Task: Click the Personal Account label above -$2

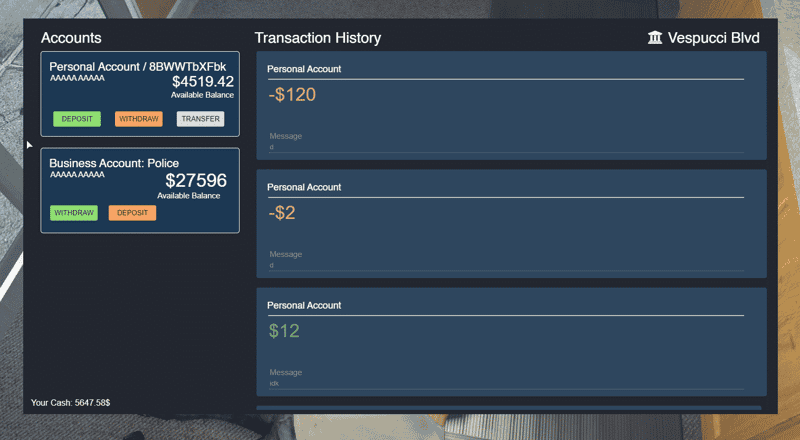Action: point(304,187)
